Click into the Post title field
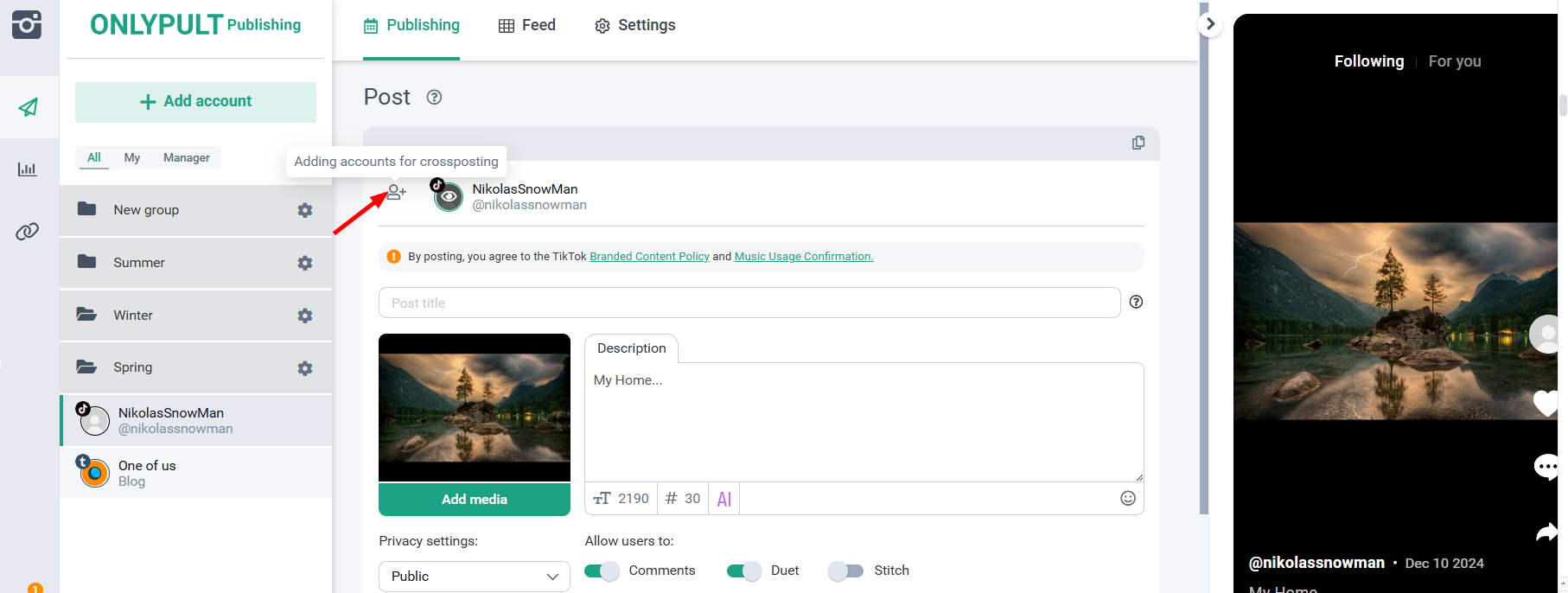Viewport: 1568px width, 593px height. 749,303
